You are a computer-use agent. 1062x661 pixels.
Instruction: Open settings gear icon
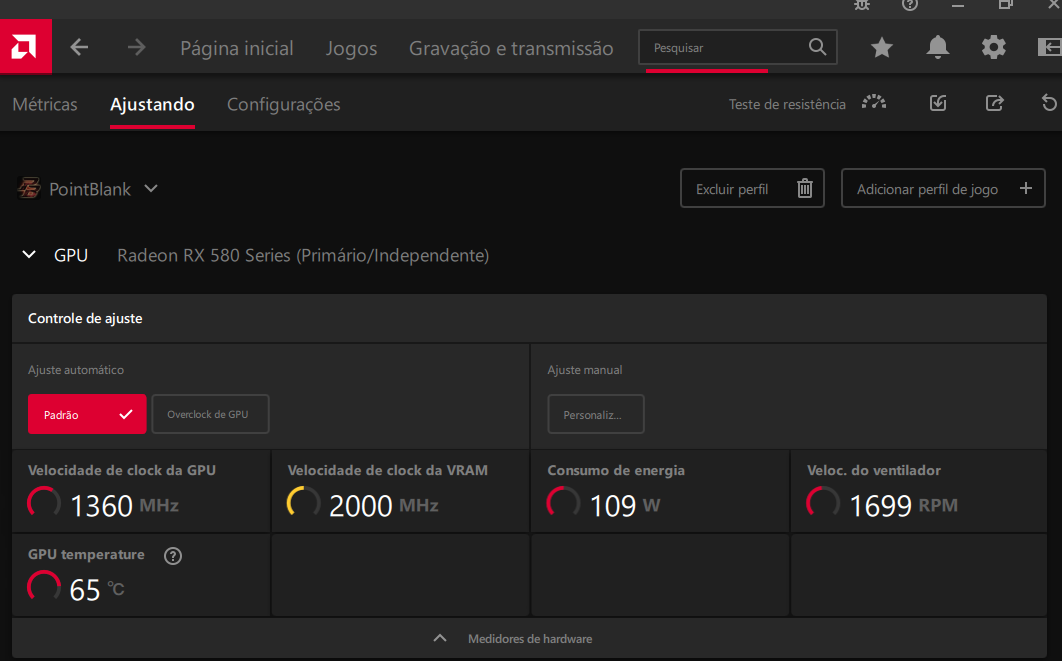tap(994, 47)
